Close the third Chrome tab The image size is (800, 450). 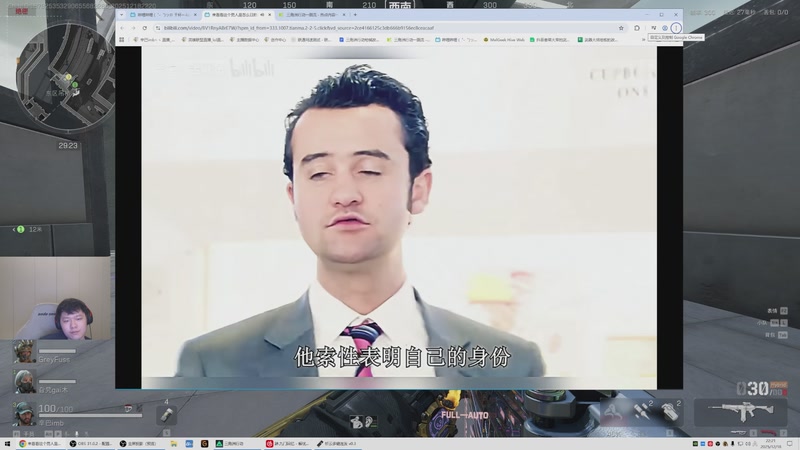pyautogui.click(x=344, y=15)
